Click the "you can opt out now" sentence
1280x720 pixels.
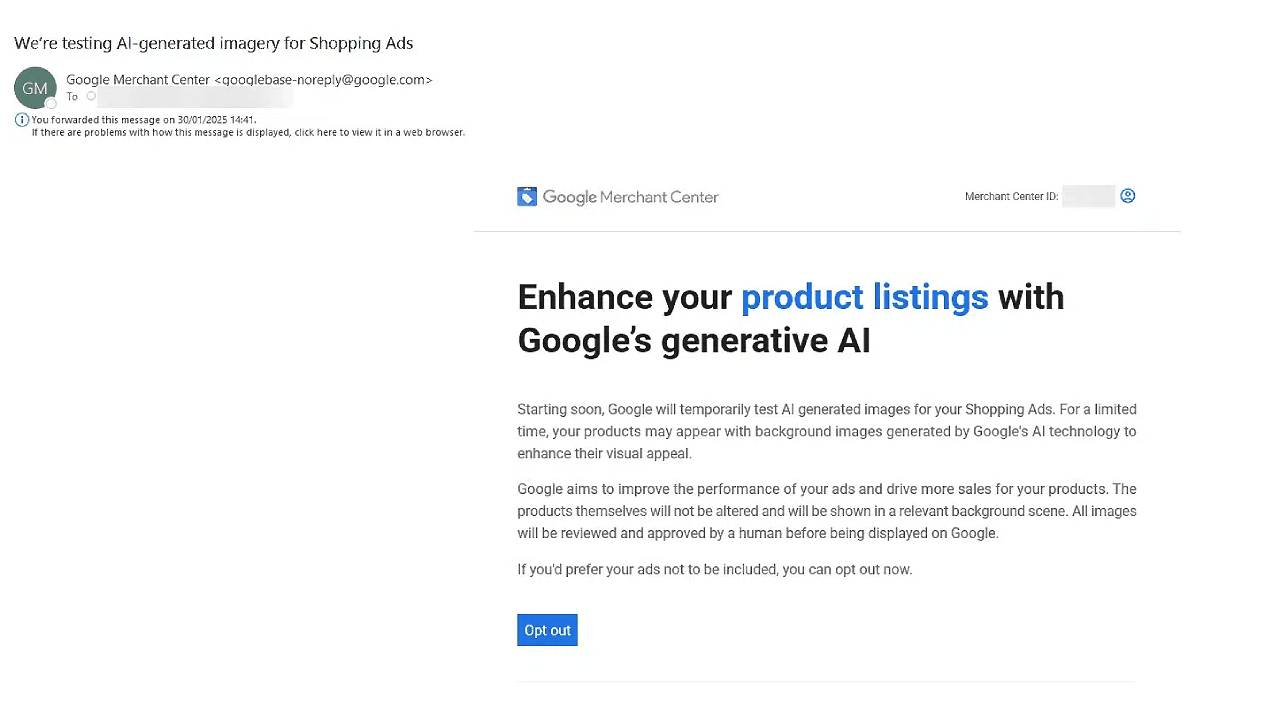(x=714, y=569)
